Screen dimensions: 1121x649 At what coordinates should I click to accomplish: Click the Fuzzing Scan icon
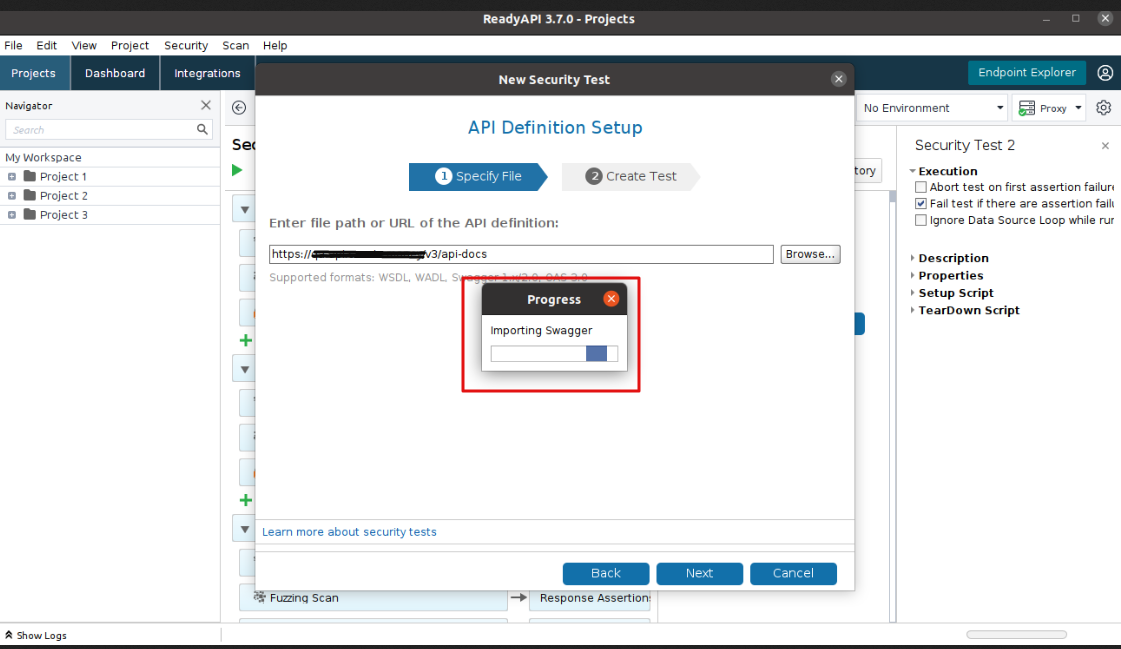coord(260,597)
